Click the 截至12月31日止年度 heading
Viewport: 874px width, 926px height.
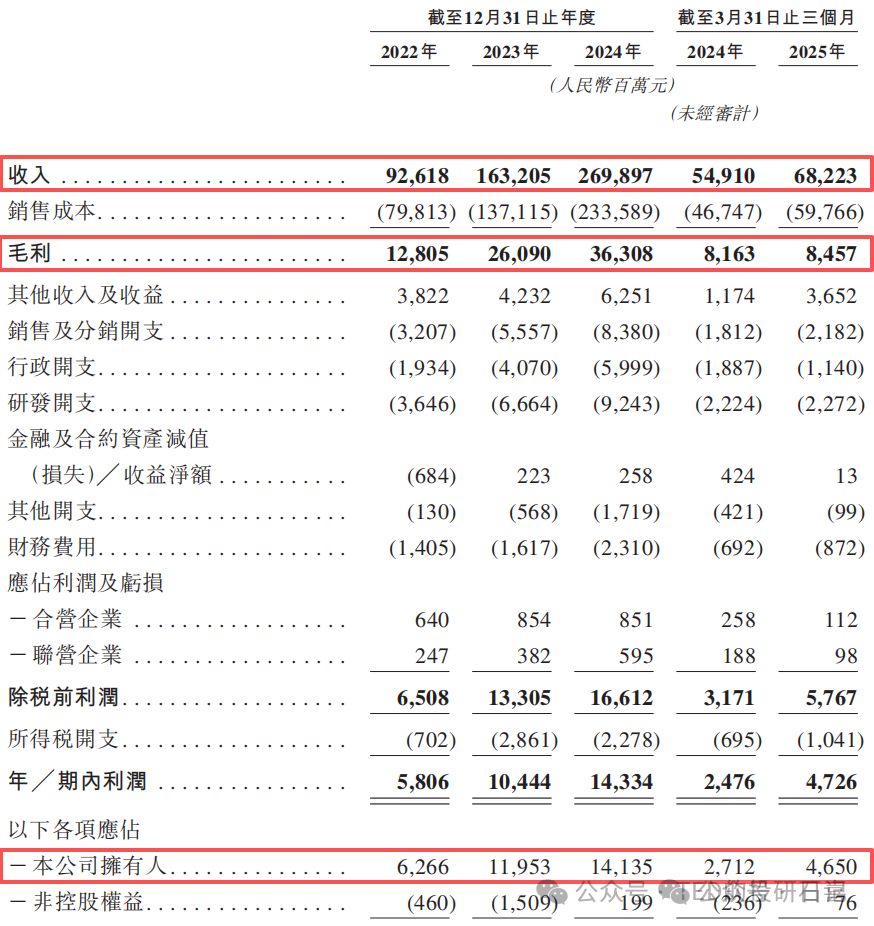tap(511, 17)
